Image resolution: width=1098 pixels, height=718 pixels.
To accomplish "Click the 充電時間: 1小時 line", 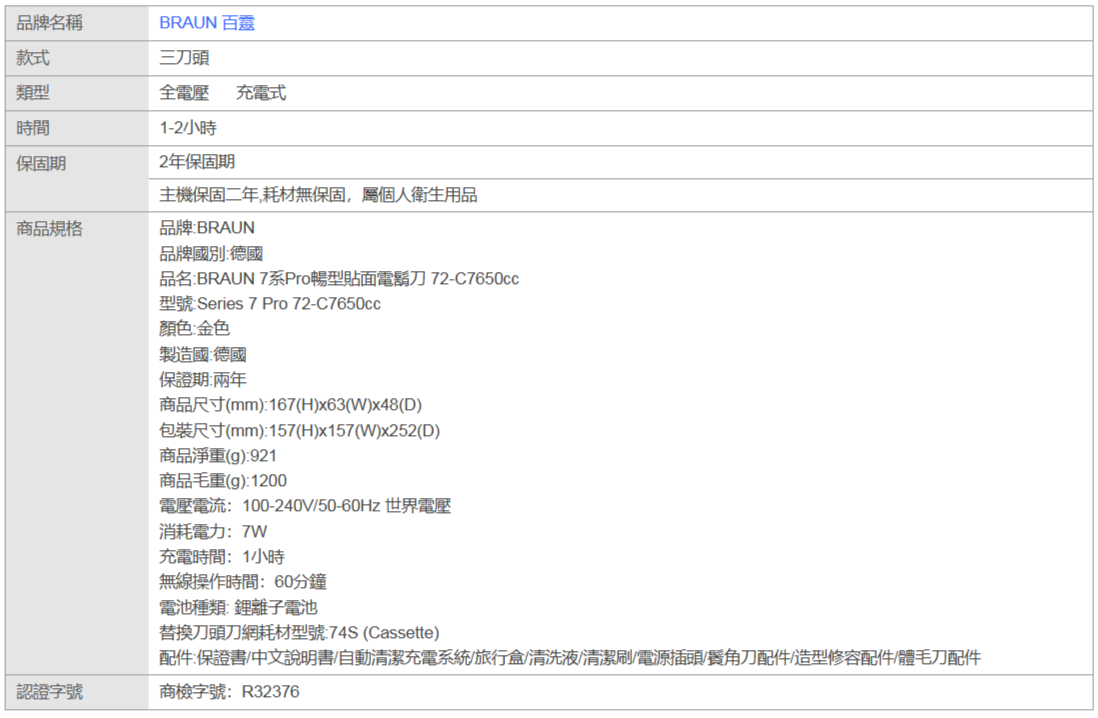I will [221, 557].
